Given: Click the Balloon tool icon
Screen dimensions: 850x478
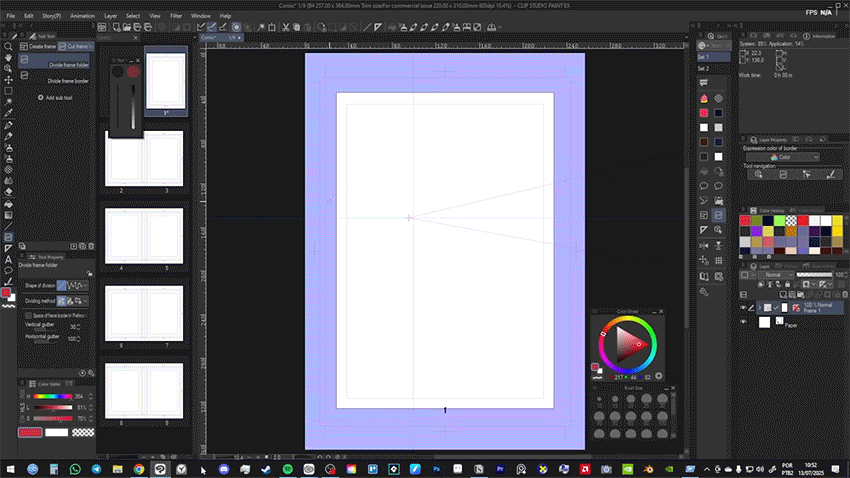Looking at the screenshot, I should [8, 270].
